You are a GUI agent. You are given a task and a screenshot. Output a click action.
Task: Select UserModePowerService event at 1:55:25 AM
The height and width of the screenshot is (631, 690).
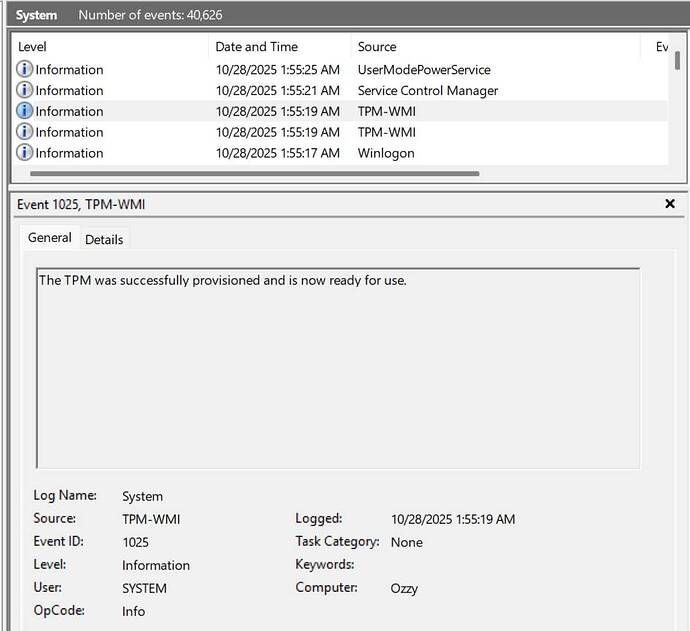tap(424, 70)
